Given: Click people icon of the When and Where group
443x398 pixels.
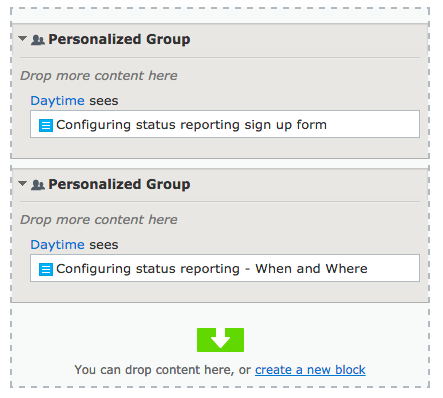Looking at the screenshot, I should (38, 185).
